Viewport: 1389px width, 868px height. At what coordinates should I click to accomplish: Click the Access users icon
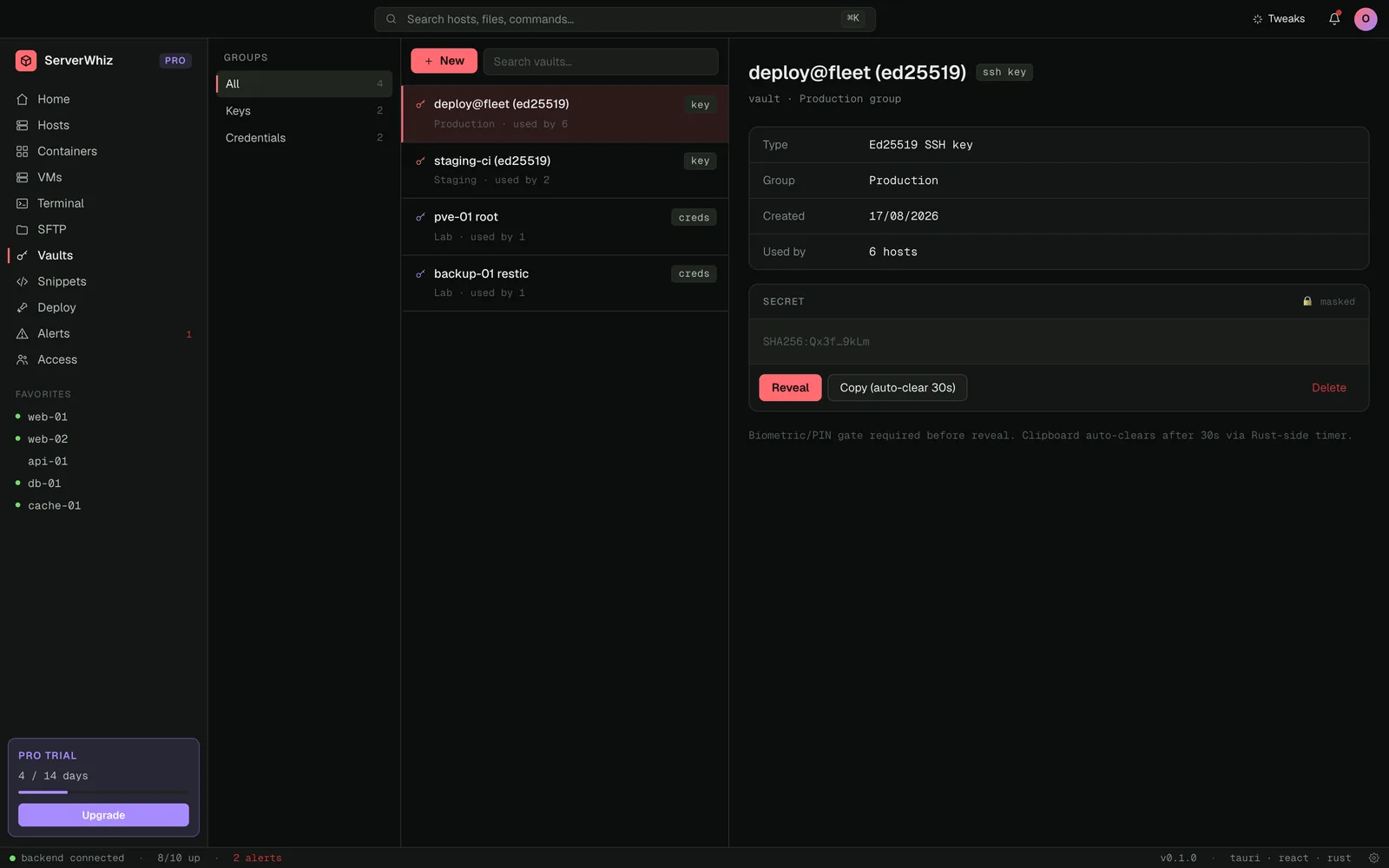point(23,359)
